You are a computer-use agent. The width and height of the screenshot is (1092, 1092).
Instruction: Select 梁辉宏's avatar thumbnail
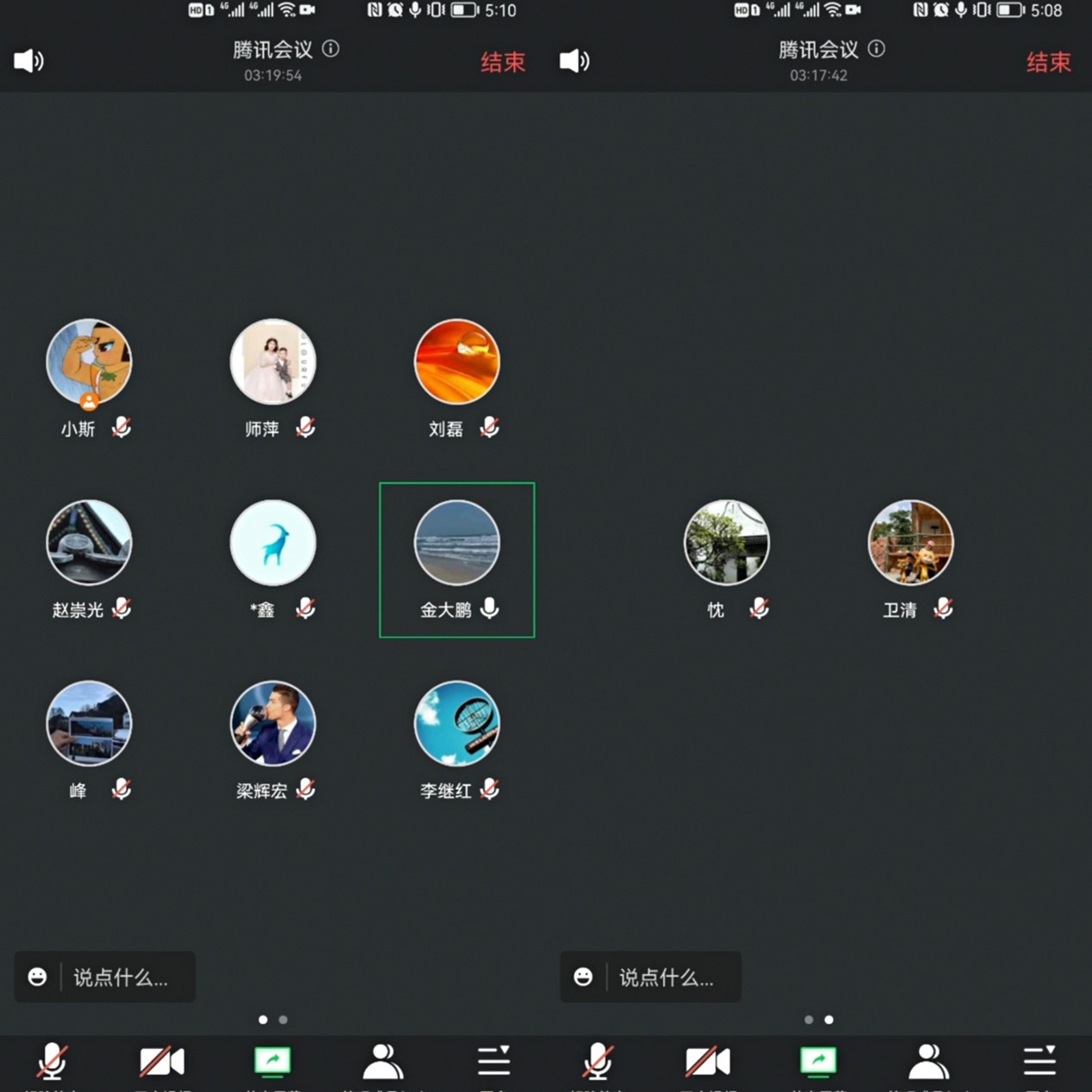point(273,723)
